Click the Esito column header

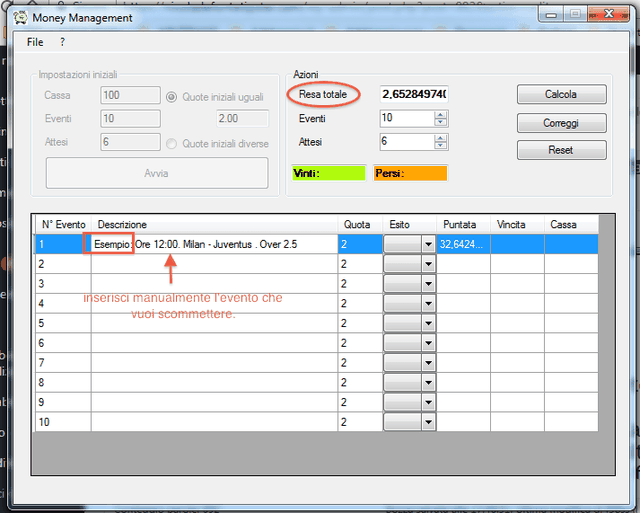pyautogui.click(x=410, y=224)
